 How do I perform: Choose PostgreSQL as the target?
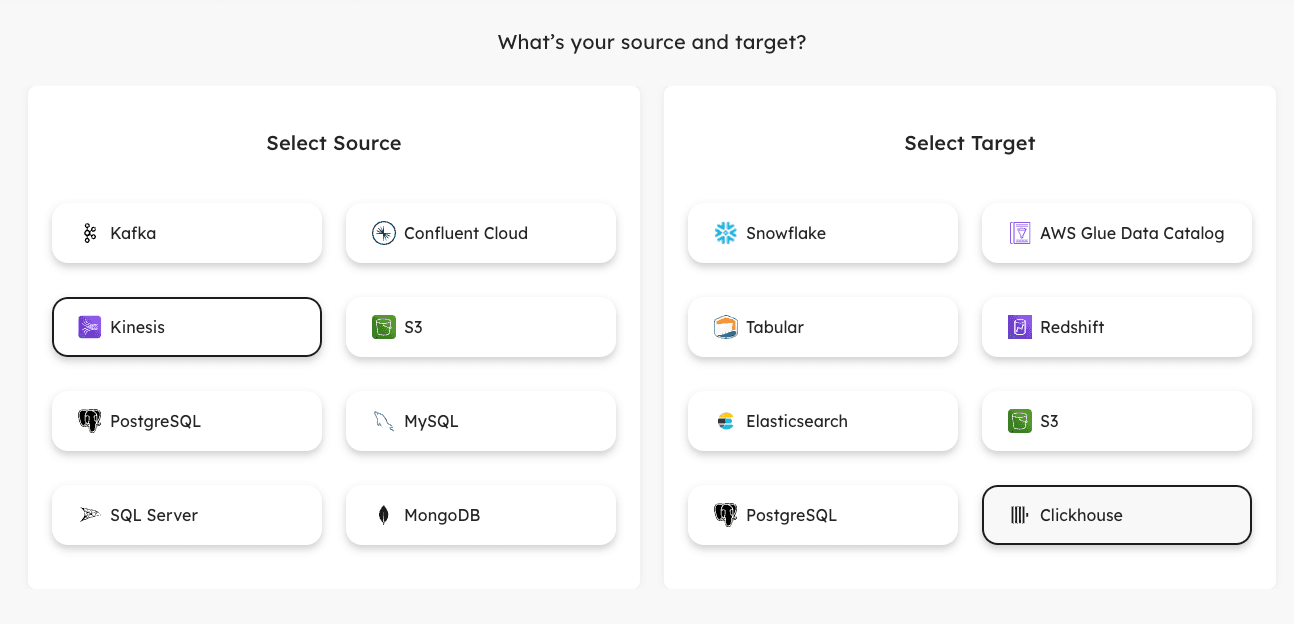(823, 515)
